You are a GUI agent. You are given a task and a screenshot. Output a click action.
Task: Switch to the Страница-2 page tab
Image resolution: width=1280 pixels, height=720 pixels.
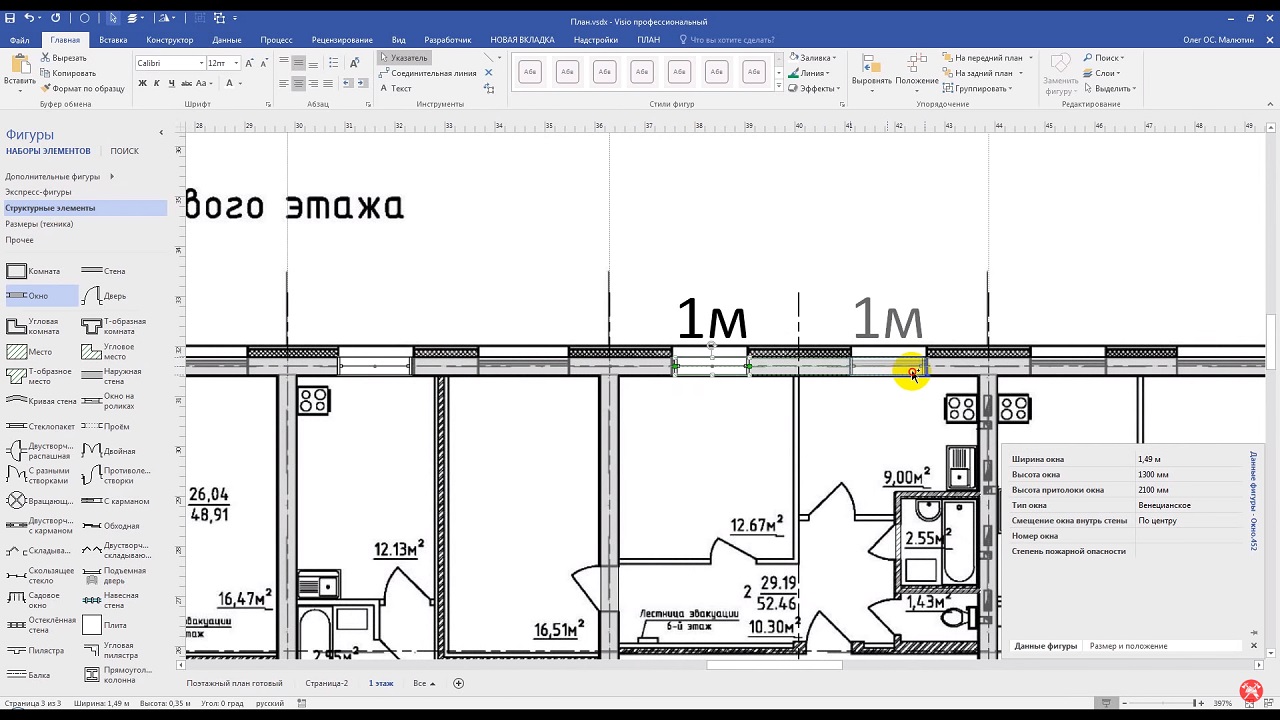[x=326, y=683]
